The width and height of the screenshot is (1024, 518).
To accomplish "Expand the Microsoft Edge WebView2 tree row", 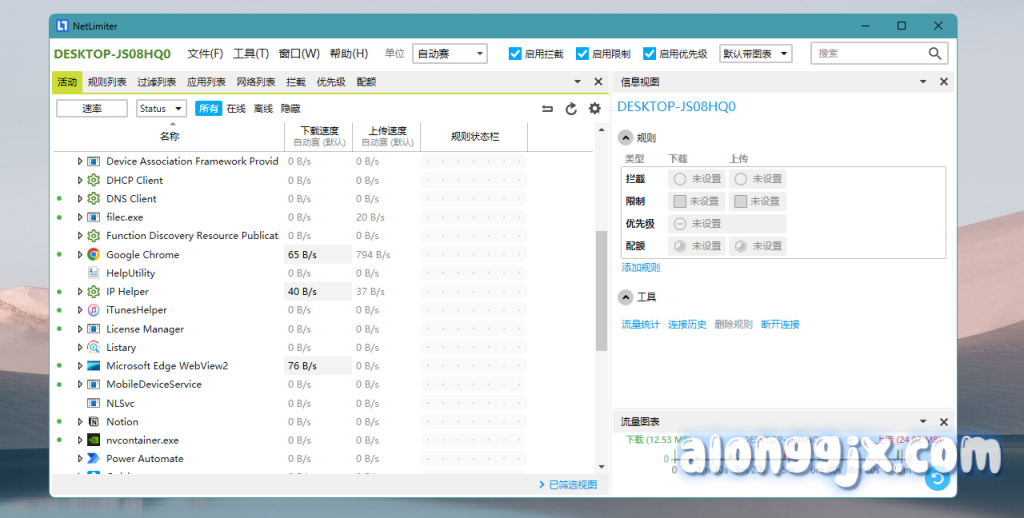I will tap(80, 366).
